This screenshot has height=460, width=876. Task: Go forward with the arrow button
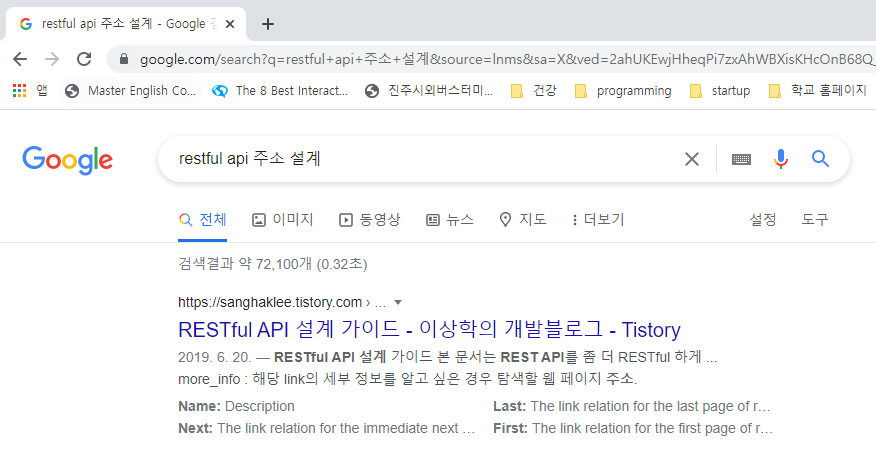tap(52, 59)
